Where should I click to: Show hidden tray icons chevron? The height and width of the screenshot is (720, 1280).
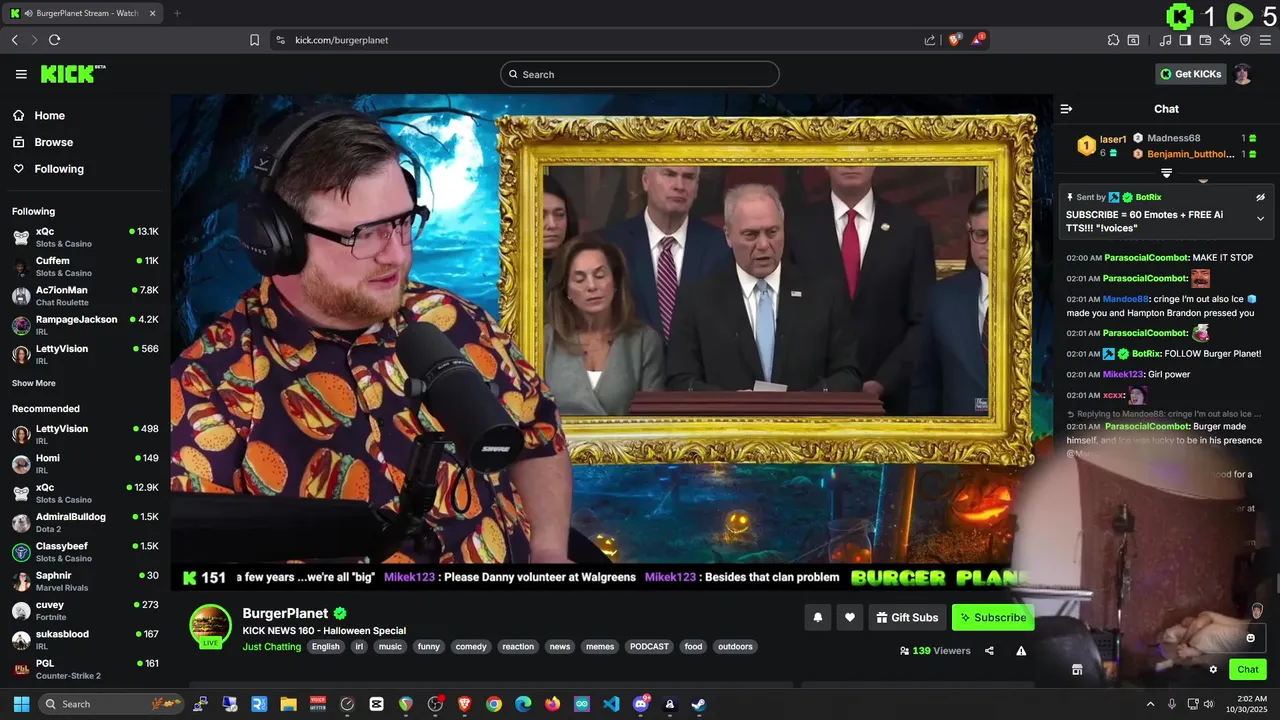pyautogui.click(x=1150, y=704)
